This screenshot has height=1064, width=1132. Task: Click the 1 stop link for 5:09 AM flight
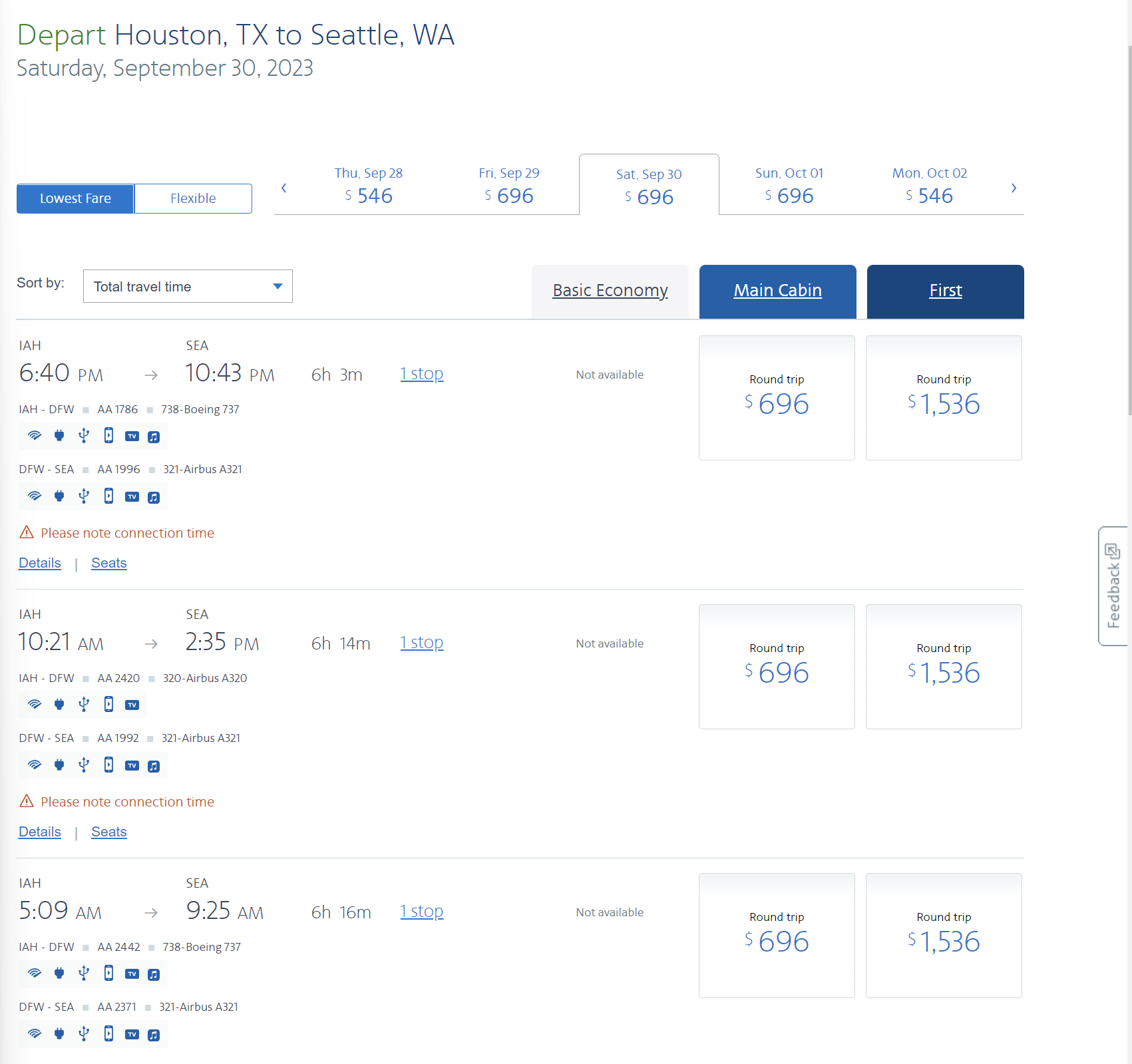point(421,911)
